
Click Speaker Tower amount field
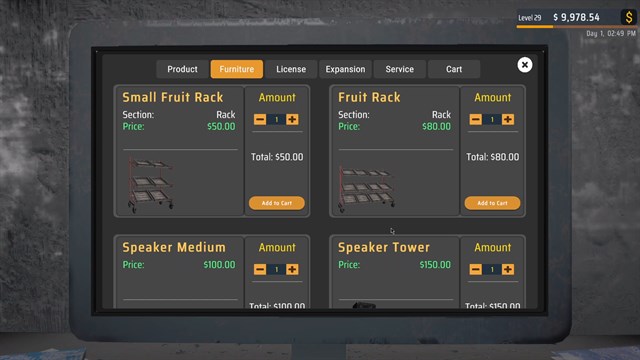point(492,269)
